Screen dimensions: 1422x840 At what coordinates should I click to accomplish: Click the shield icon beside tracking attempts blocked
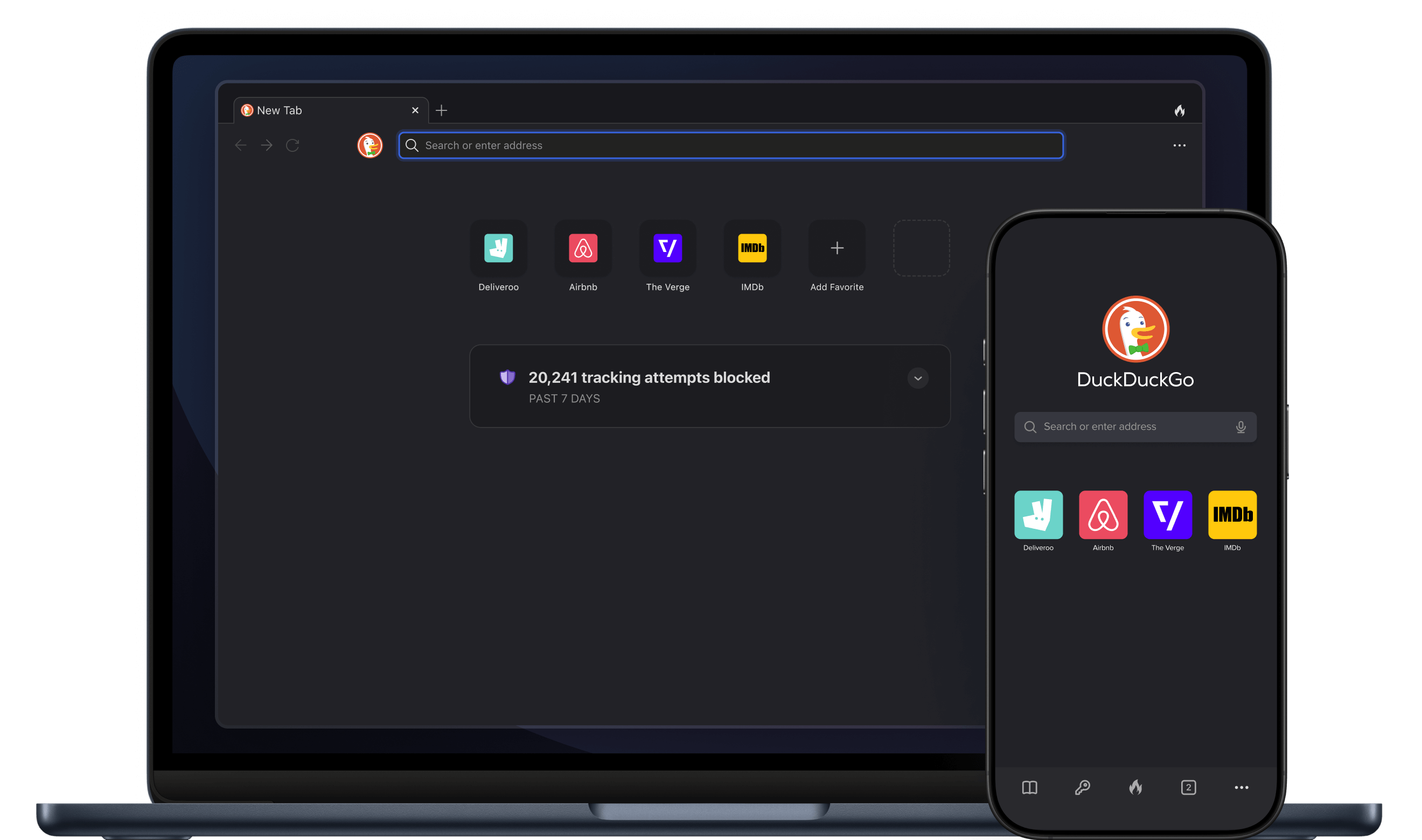507,377
